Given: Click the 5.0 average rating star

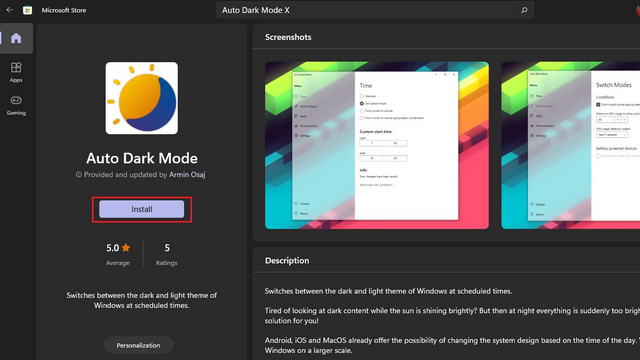Looking at the screenshot, I should point(126,248).
